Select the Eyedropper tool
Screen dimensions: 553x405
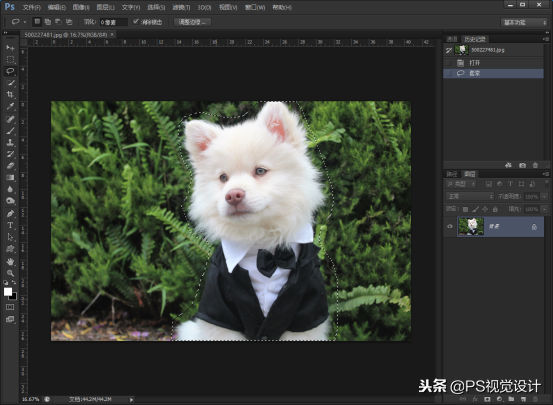(10, 106)
